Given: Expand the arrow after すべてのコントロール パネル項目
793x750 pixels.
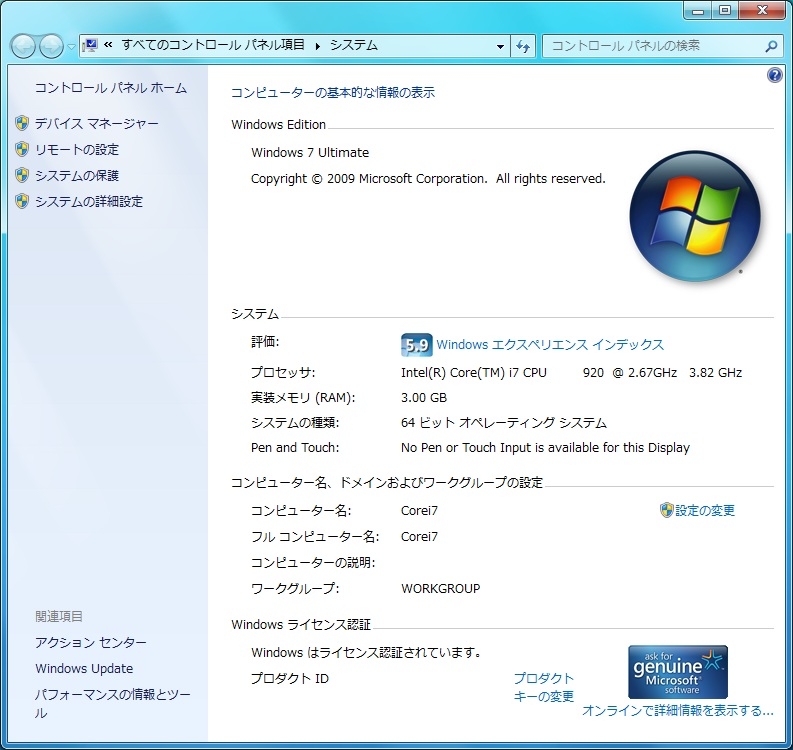Looking at the screenshot, I should (x=318, y=46).
